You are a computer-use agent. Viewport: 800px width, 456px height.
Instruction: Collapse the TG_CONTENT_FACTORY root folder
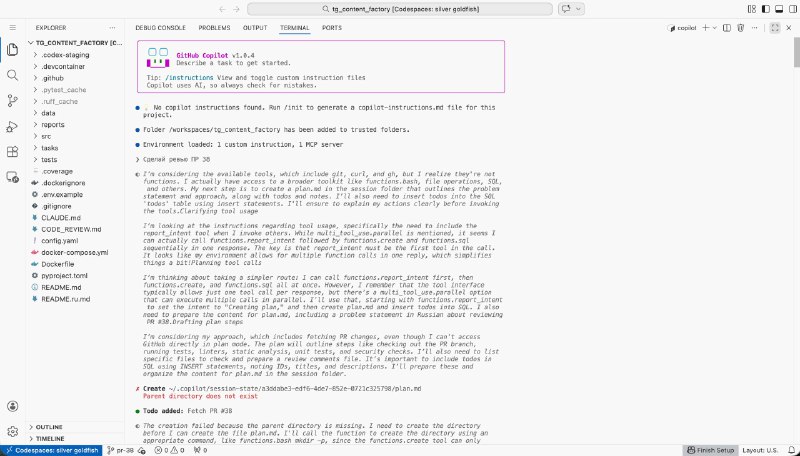(x=76, y=43)
